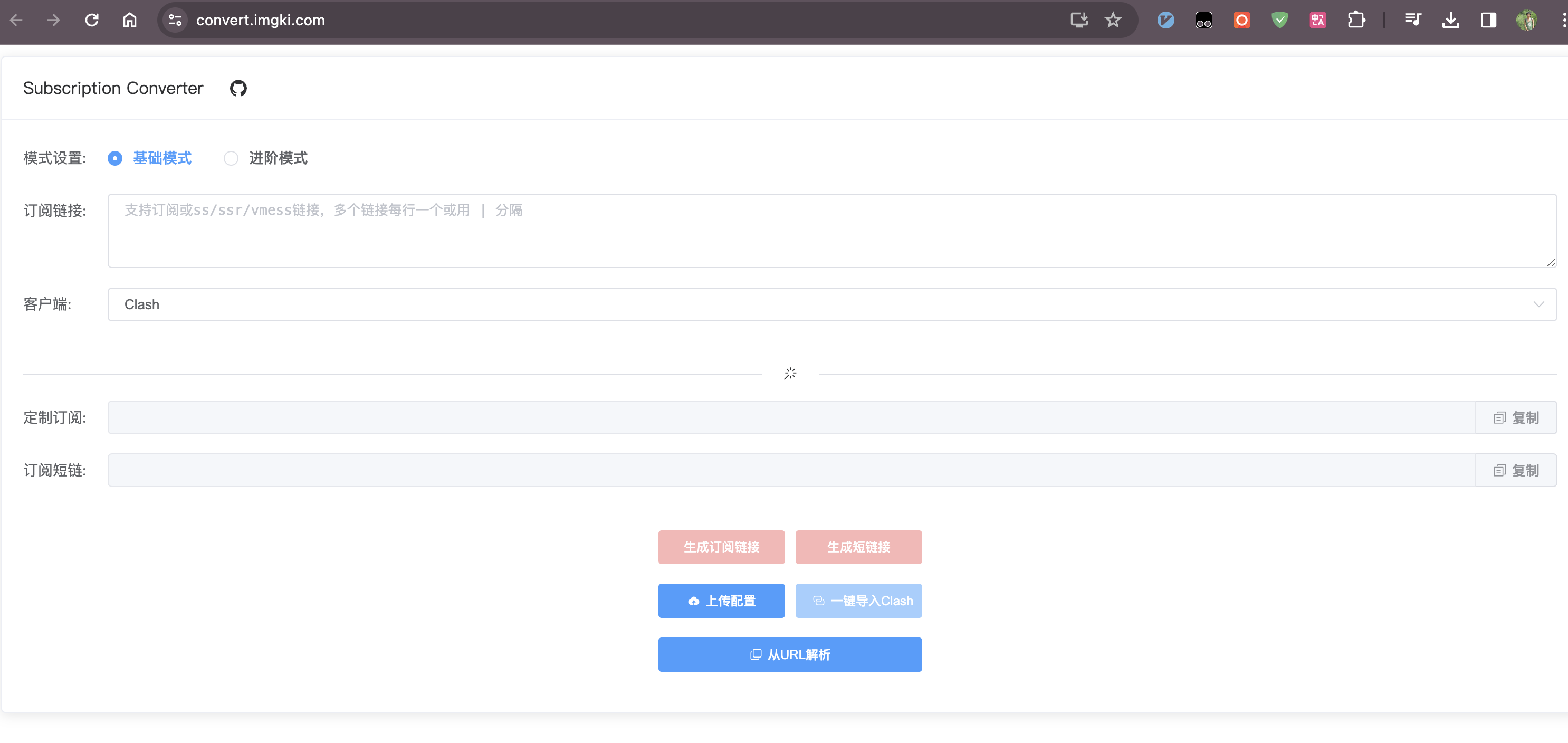
Task: Open the GitHub repository icon
Action: pos(238,88)
